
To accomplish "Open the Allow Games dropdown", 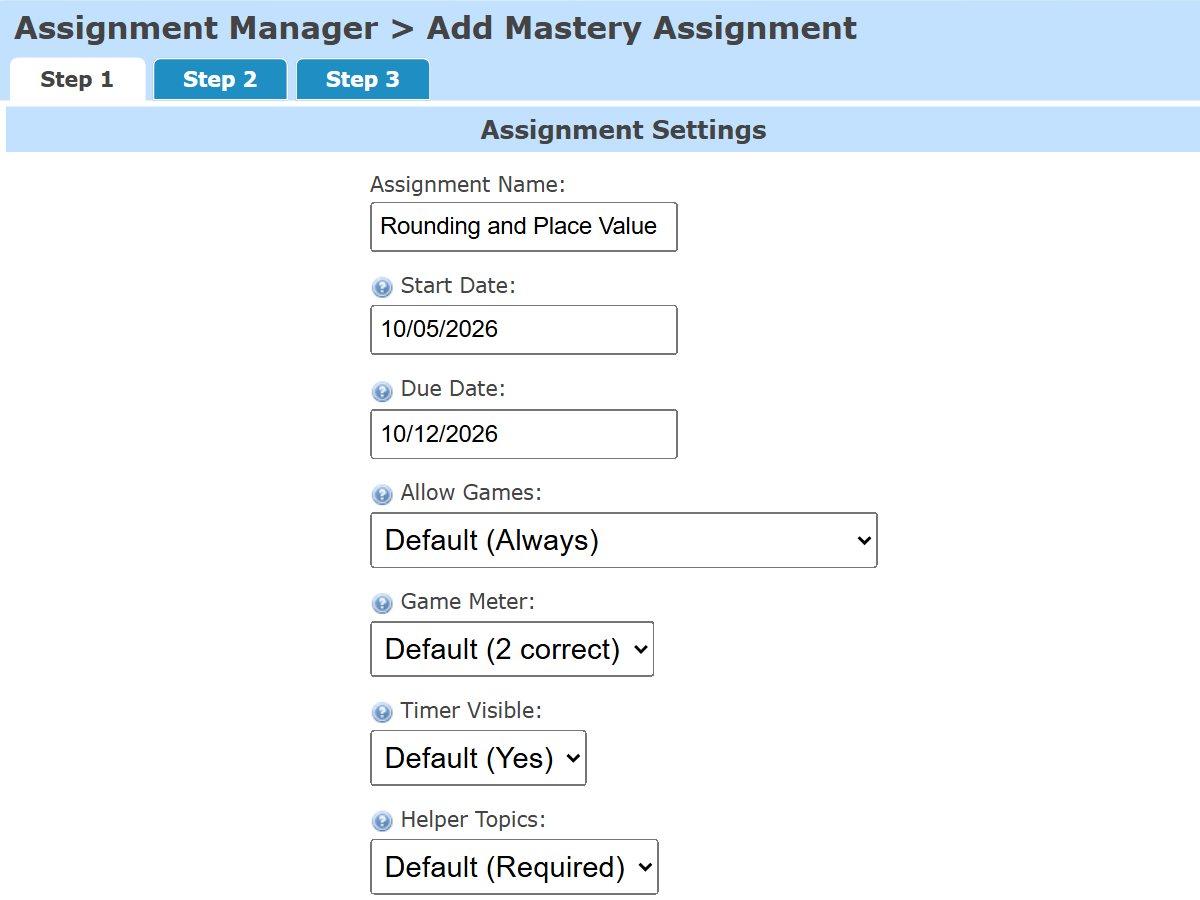I will point(624,540).
